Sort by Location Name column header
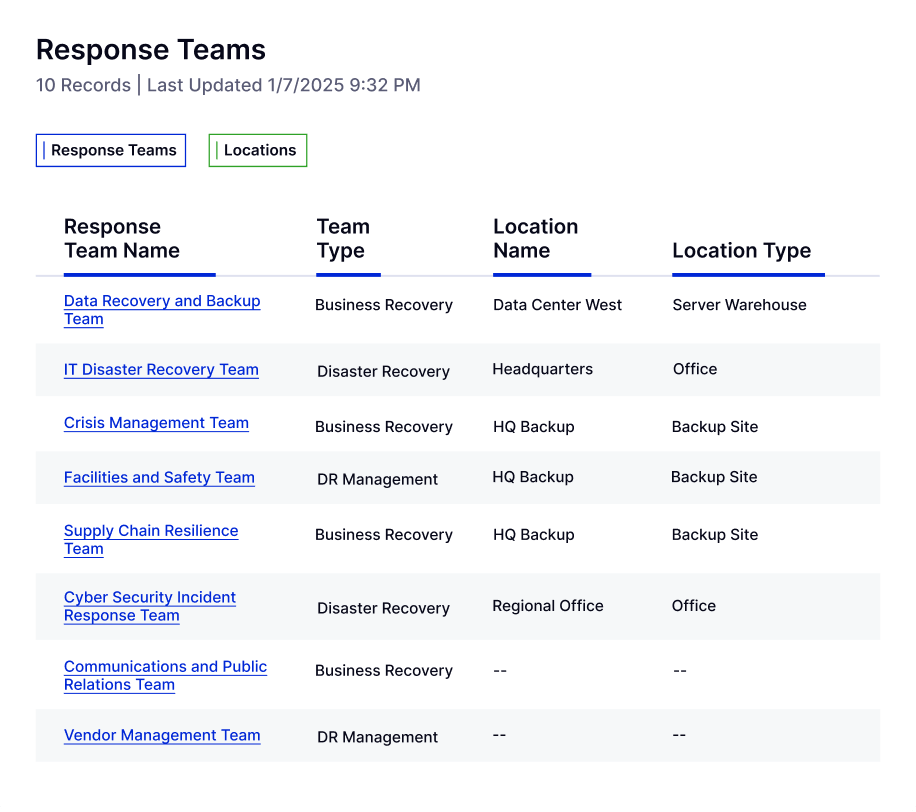 coord(536,238)
